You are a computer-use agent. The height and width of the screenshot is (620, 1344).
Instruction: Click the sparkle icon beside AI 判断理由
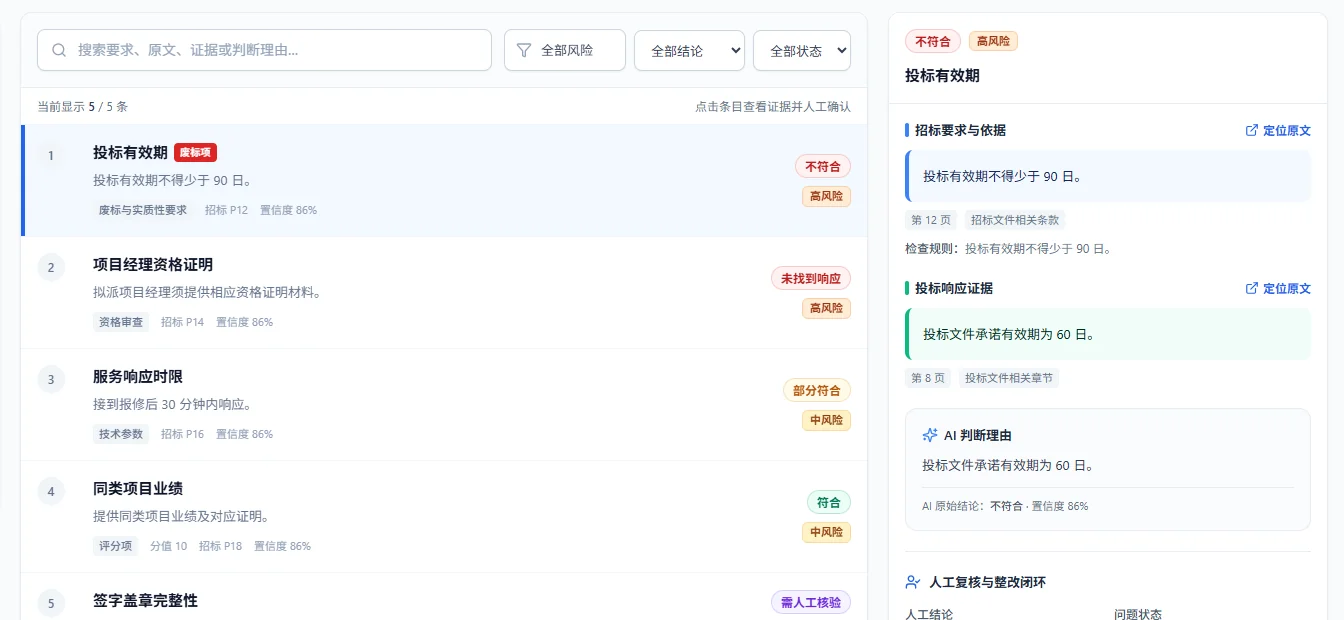tap(929, 436)
